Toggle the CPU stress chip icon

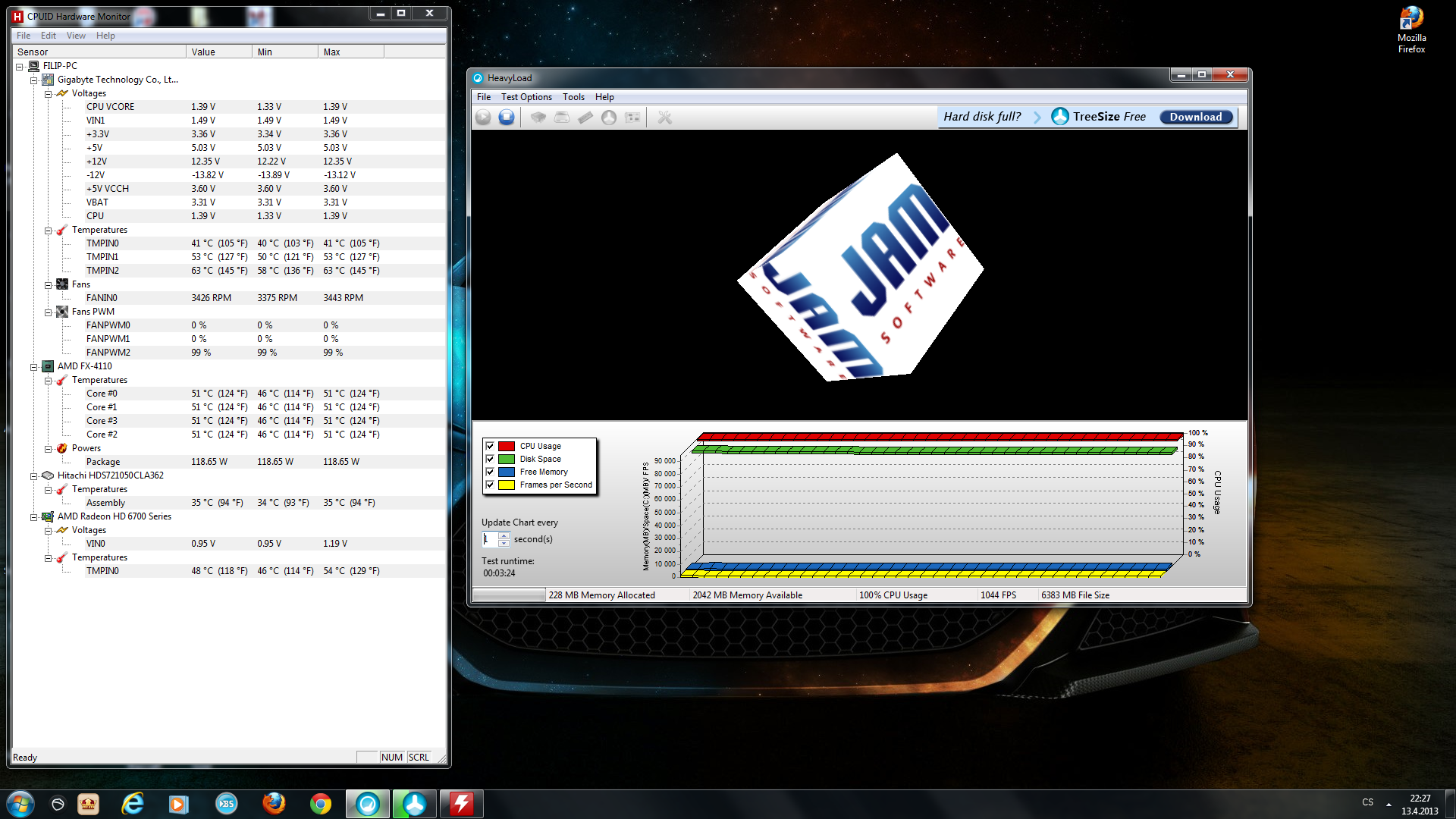[x=538, y=117]
